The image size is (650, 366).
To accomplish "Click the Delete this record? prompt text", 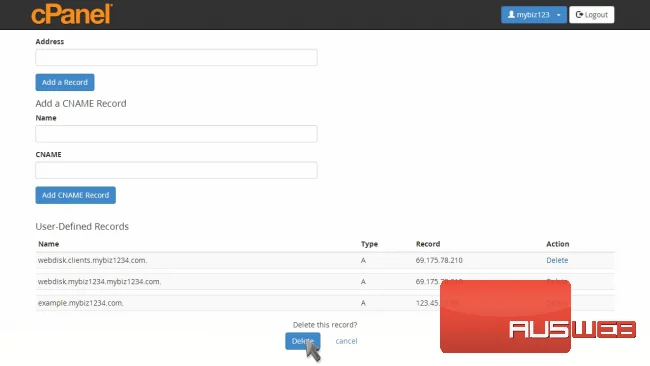I will click(325, 325).
